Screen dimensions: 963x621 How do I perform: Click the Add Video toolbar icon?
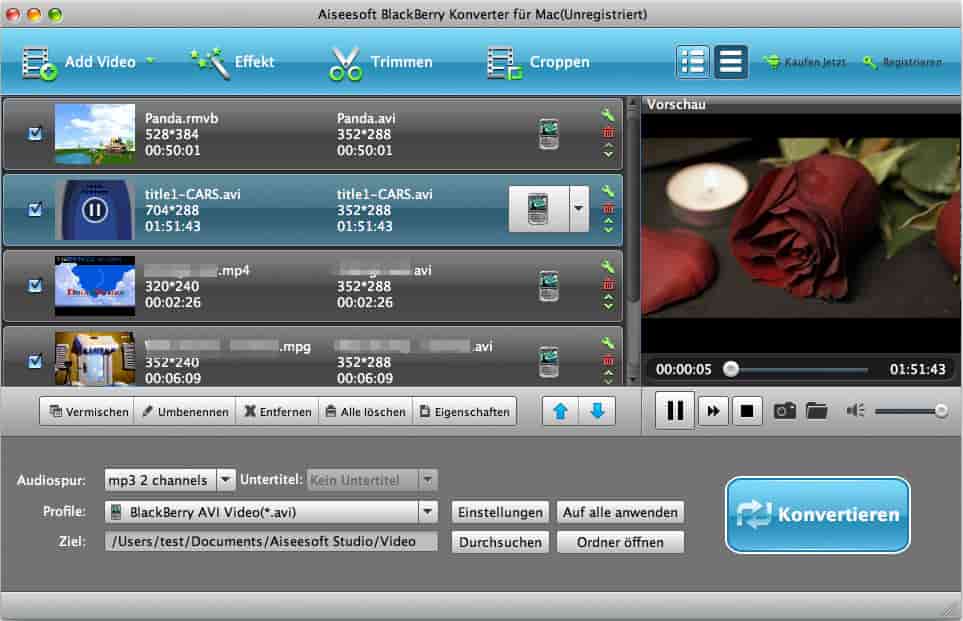point(40,63)
